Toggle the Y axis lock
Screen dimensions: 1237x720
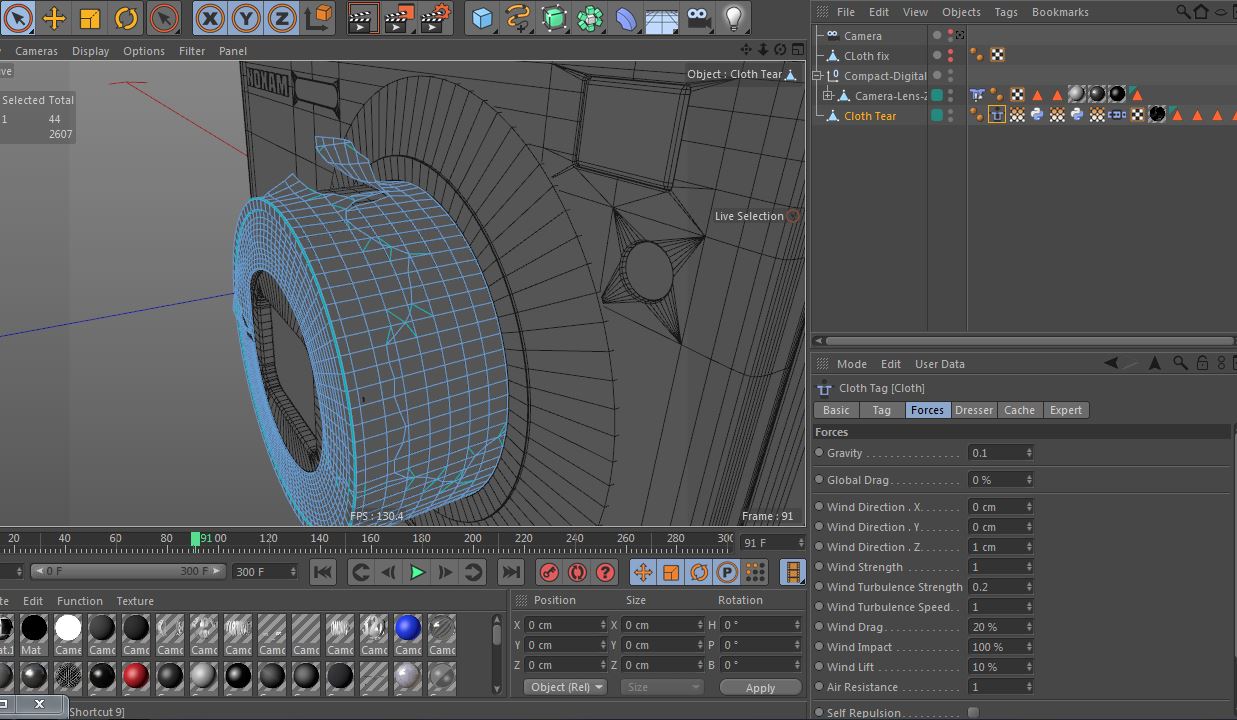[246, 17]
